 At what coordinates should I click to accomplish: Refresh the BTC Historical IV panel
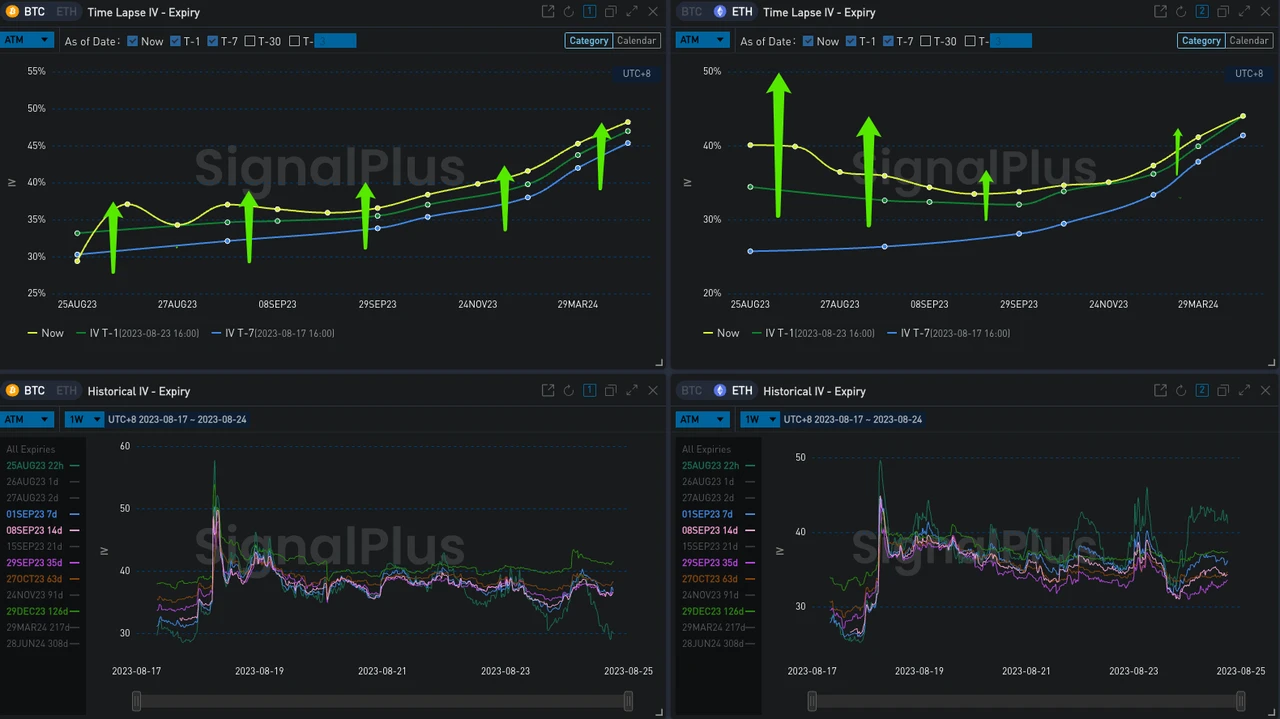[x=569, y=391]
